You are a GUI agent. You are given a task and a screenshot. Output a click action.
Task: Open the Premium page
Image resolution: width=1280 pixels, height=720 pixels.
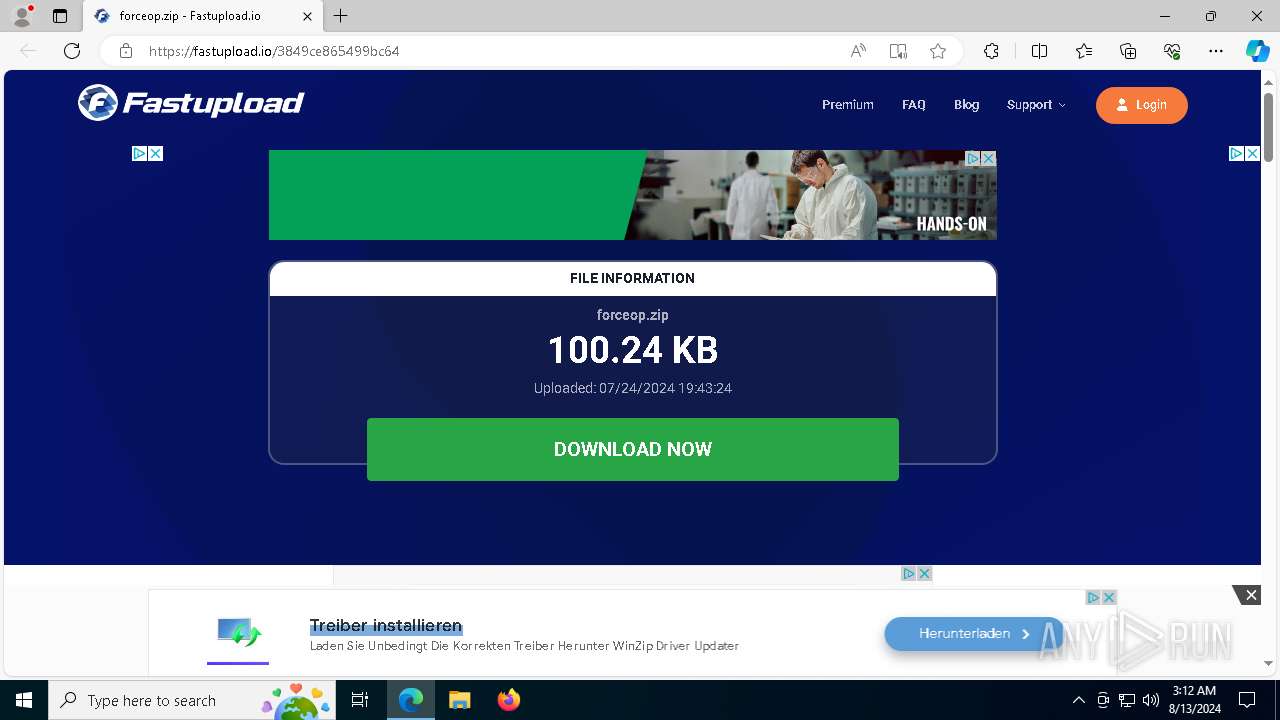(848, 105)
